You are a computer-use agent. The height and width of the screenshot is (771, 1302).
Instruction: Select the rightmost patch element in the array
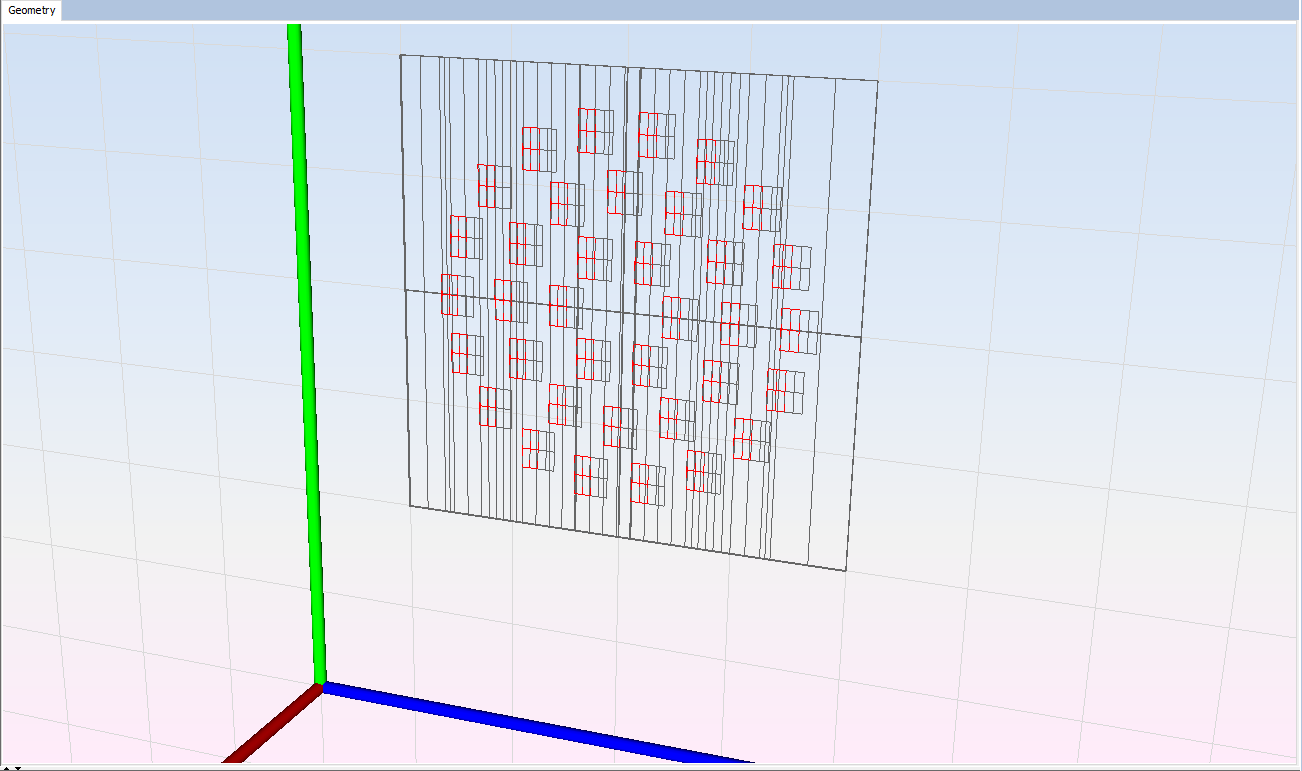point(800,331)
